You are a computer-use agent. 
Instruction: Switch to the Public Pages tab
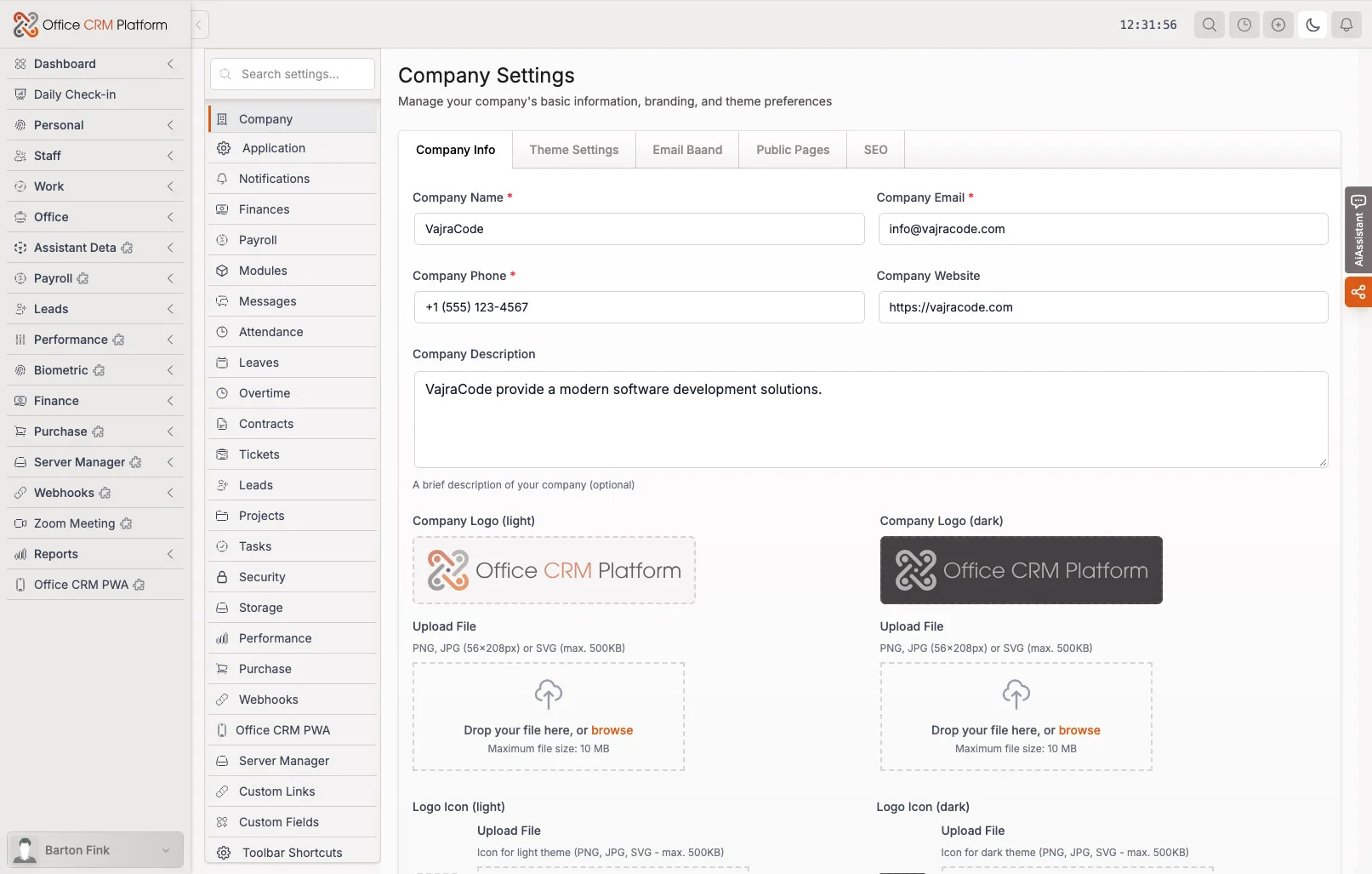tap(793, 150)
